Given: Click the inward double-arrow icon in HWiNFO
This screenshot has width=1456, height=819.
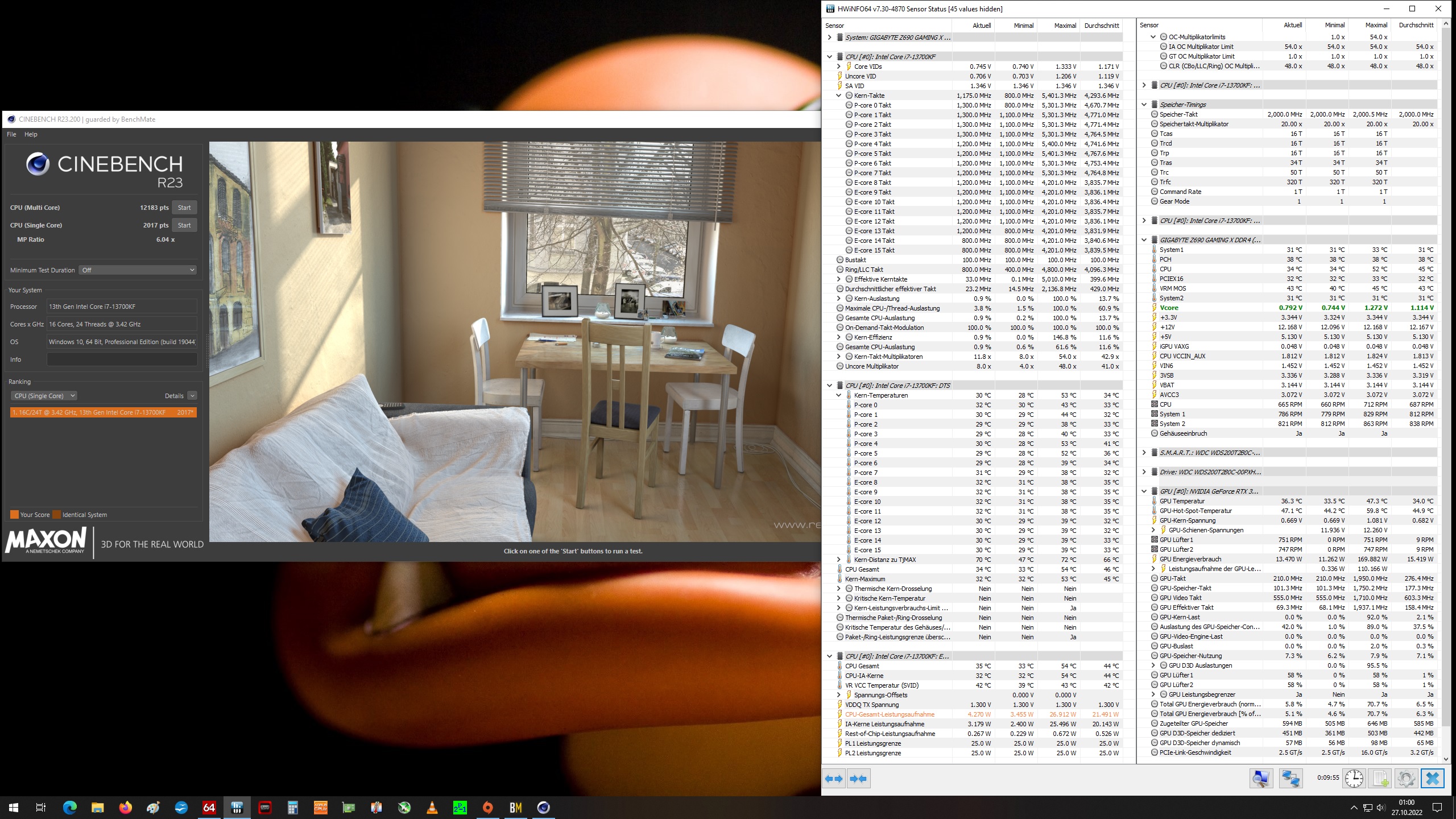Looking at the screenshot, I should (858, 779).
